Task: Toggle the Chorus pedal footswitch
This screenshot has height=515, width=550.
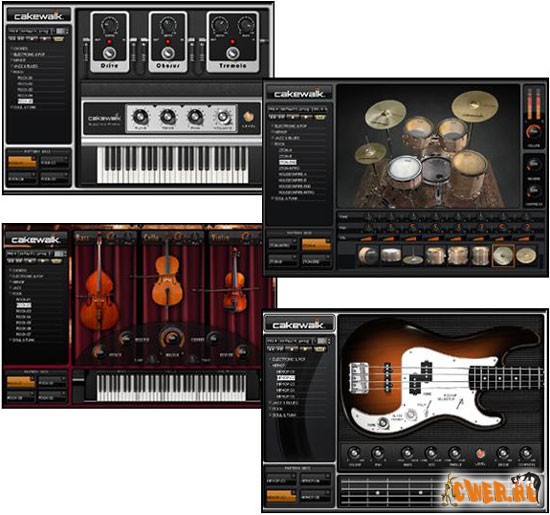Action: 167,53
